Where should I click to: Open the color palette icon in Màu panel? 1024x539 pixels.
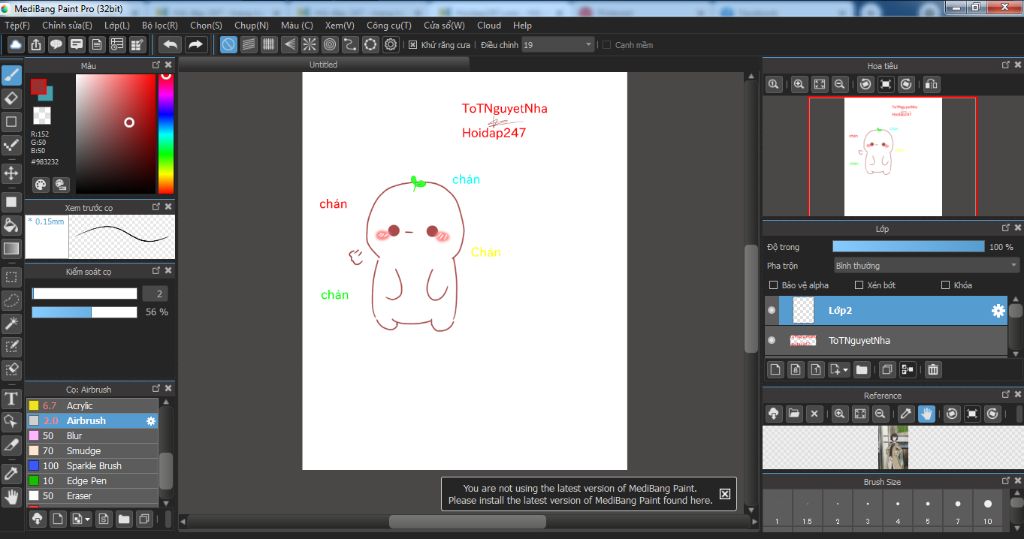coord(40,185)
